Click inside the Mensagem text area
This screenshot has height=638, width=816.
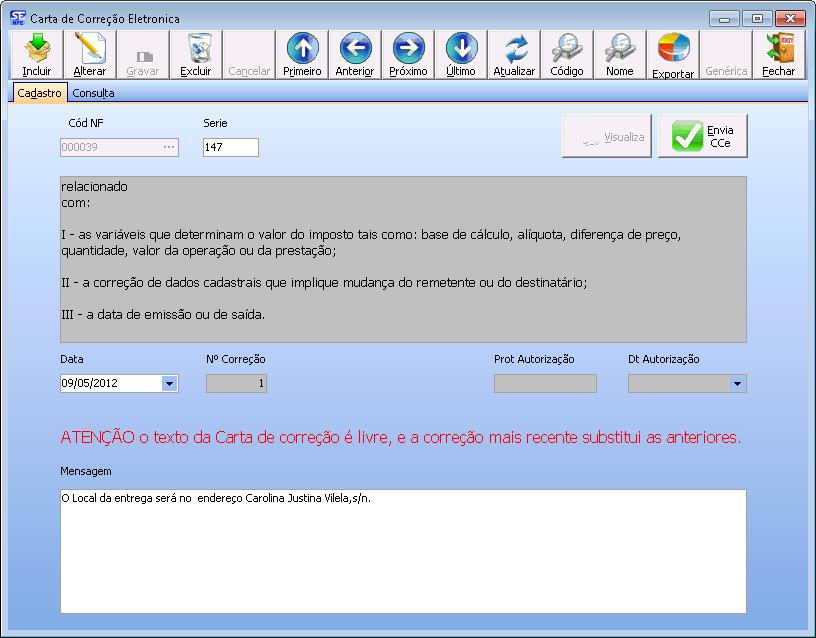click(403, 550)
